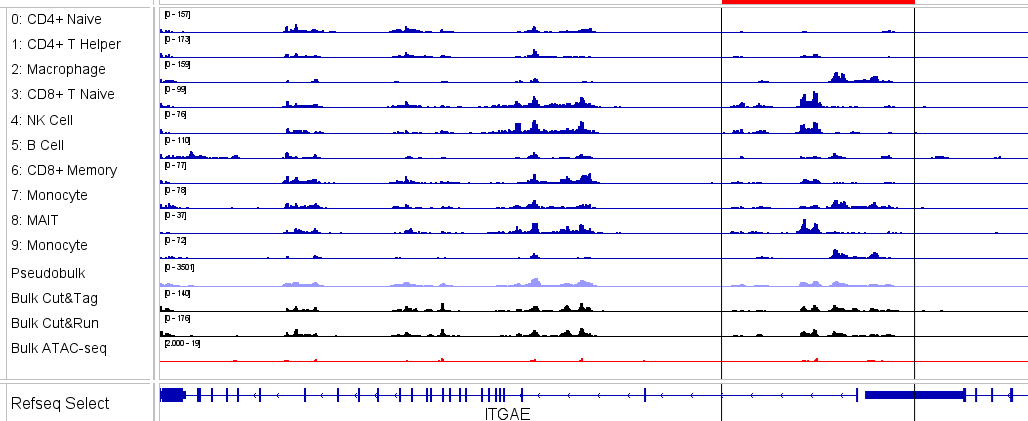Select the "6: CD8+ Memory" track name

[64, 170]
